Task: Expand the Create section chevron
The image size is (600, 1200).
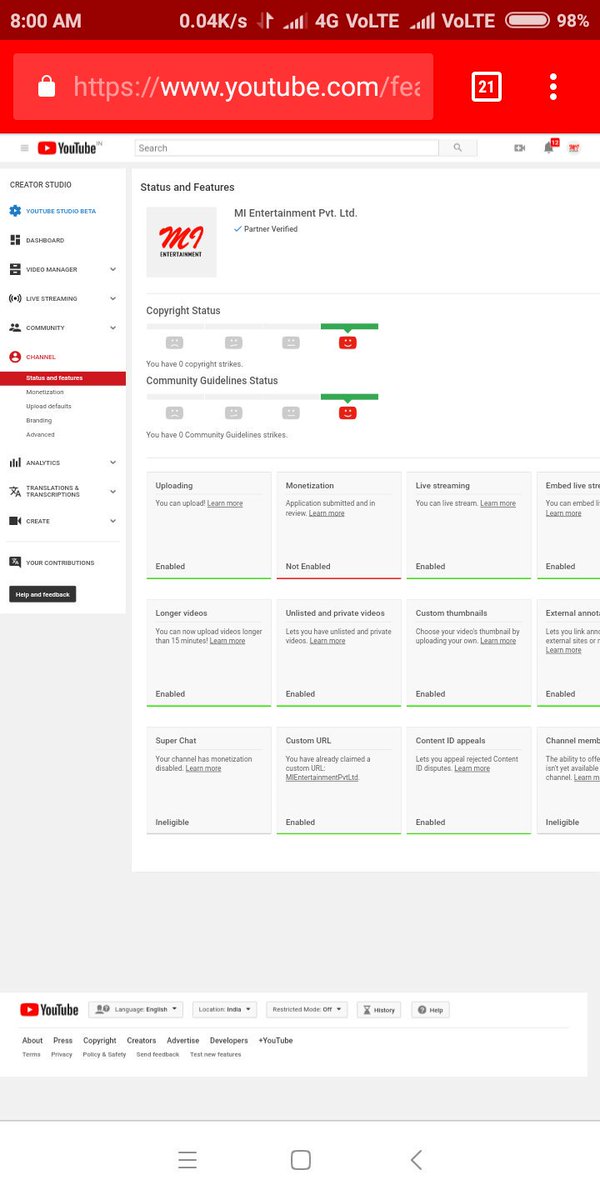Action: tap(113, 521)
